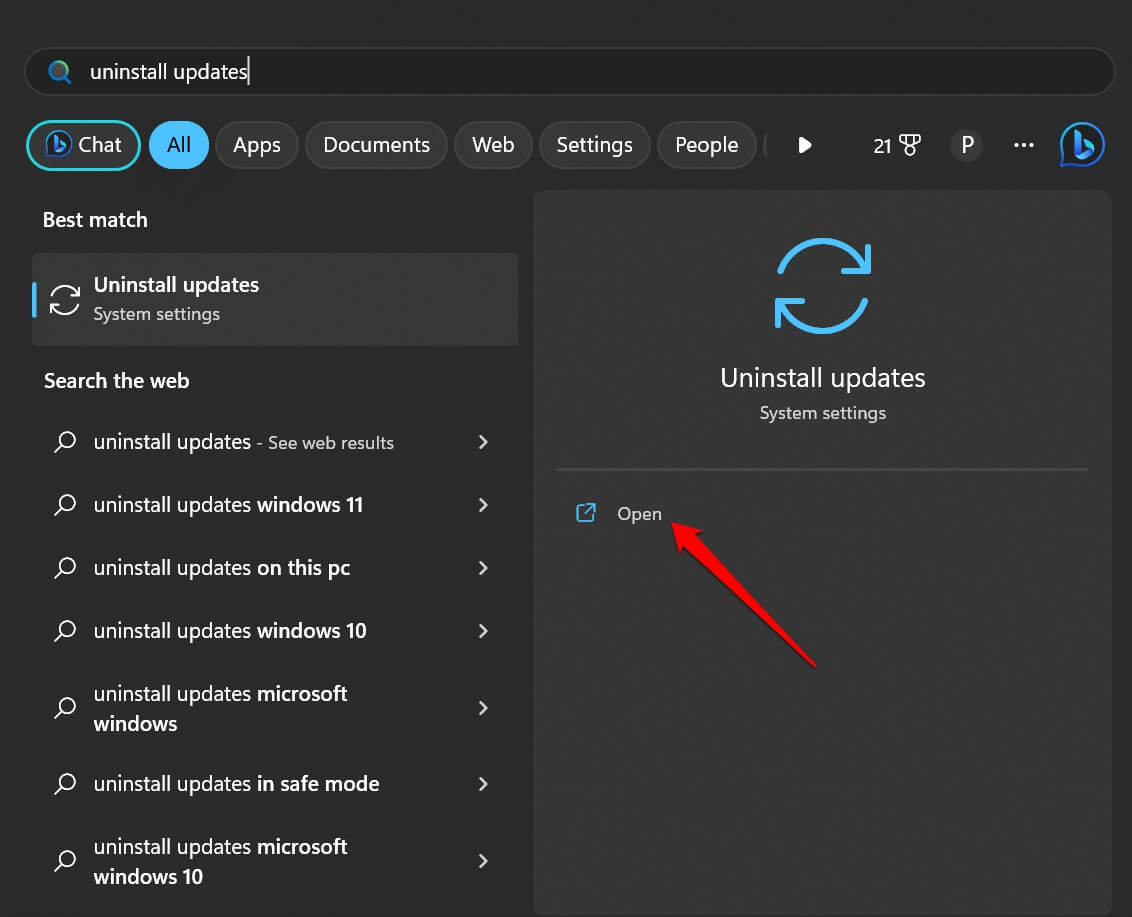Expand chevron for 'uninstall updates - See web results'
1132x917 pixels.
tap(483, 442)
